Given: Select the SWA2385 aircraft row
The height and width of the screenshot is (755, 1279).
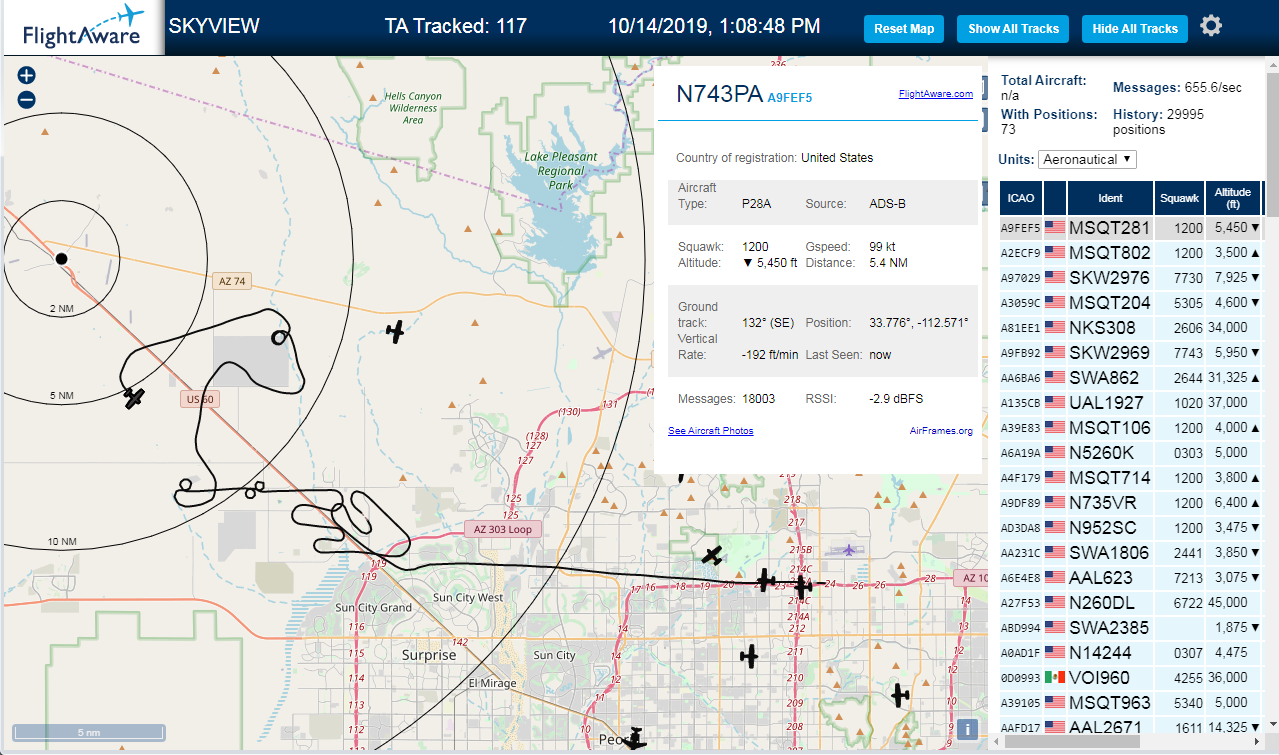Looking at the screenshot, I should point(1131,628).
